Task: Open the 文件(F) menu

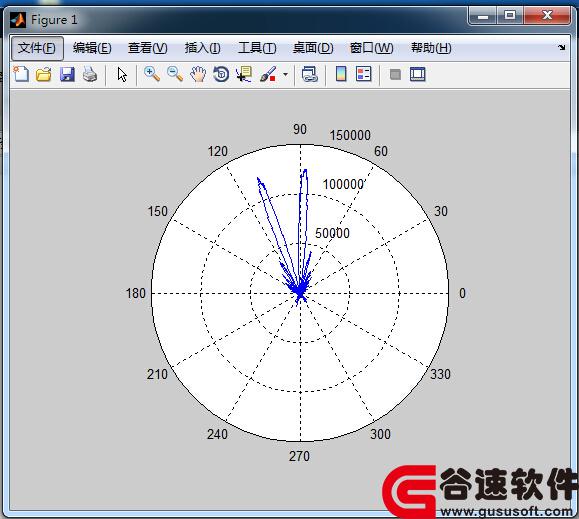Action: click(37, 48)
